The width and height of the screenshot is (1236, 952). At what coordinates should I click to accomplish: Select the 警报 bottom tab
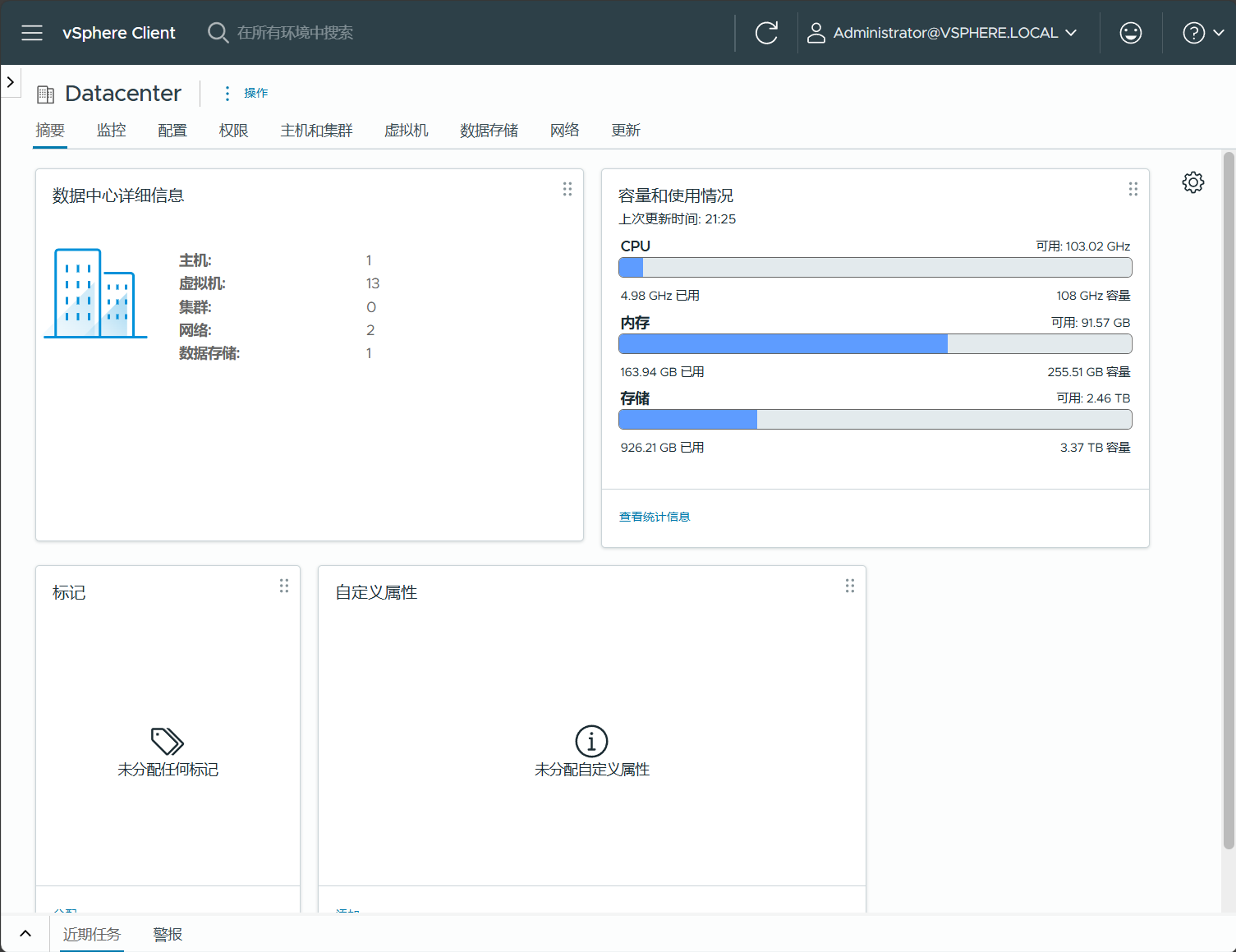(x=168, y=934)
